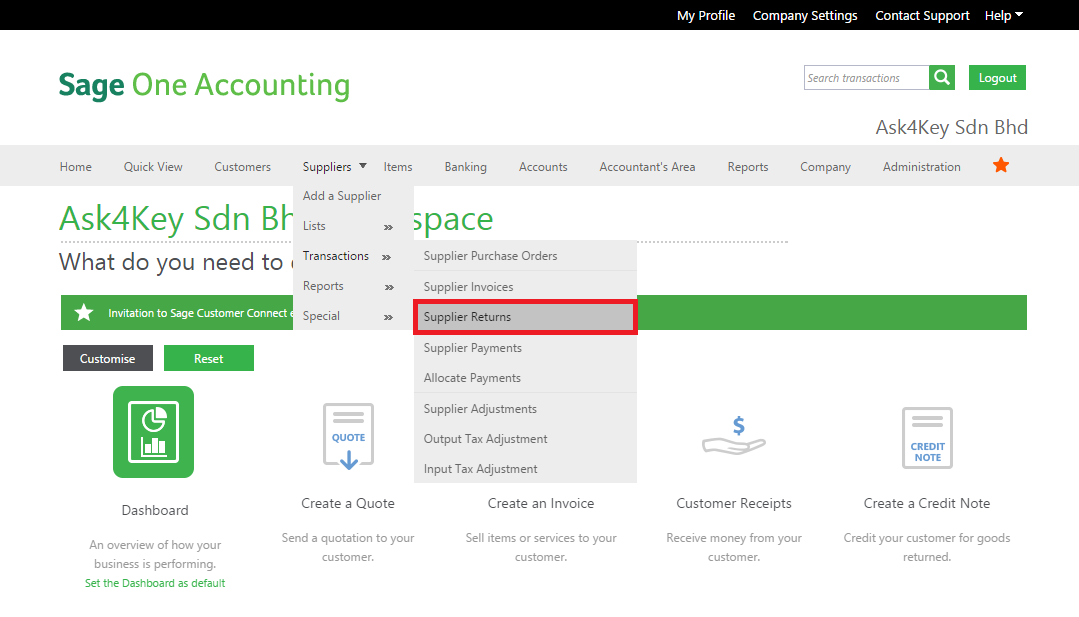
Task: Click the Create an Invoice label
Action: [x=541, y=503]
